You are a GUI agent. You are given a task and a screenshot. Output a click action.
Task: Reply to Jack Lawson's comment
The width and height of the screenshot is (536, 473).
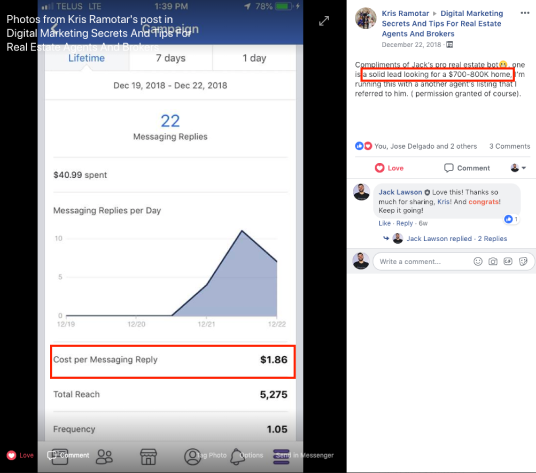click(404, 223)
